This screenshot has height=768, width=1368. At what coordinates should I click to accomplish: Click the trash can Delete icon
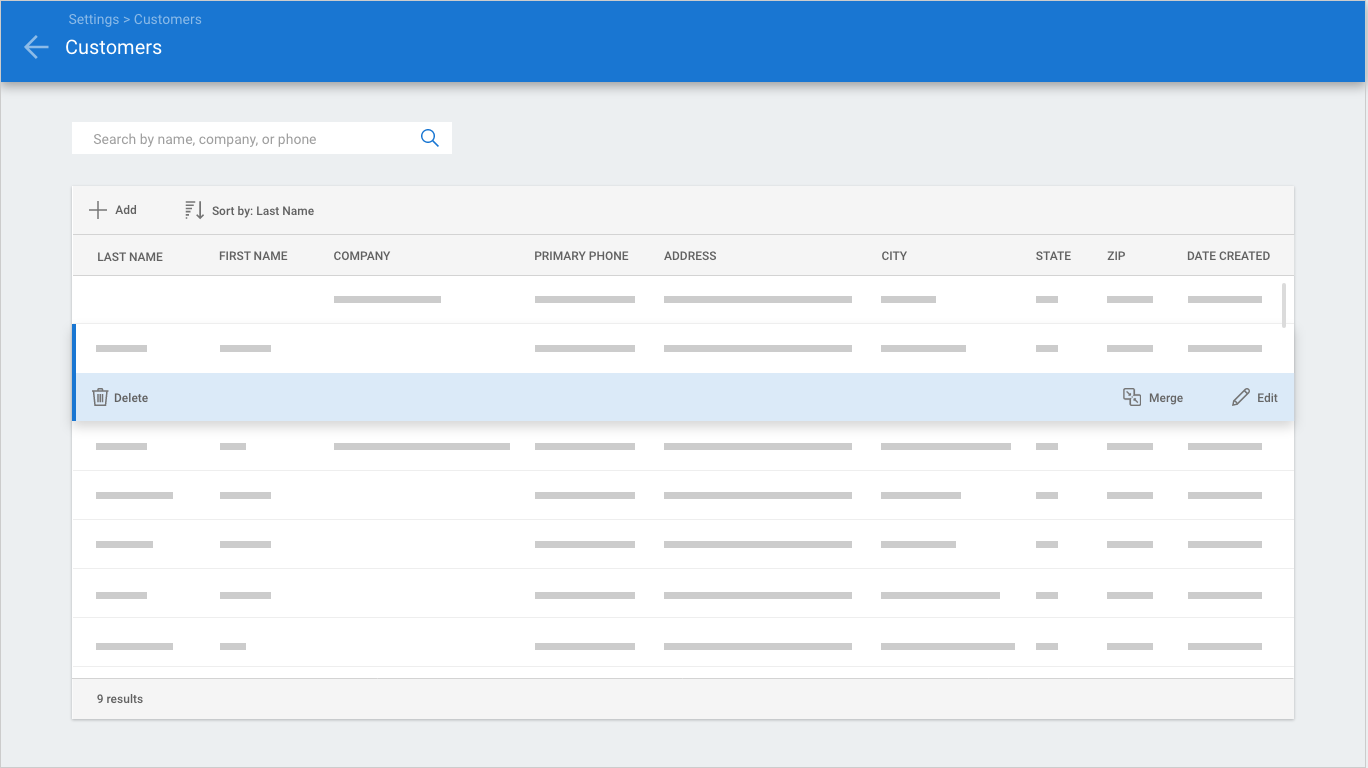tap(100, 397)
